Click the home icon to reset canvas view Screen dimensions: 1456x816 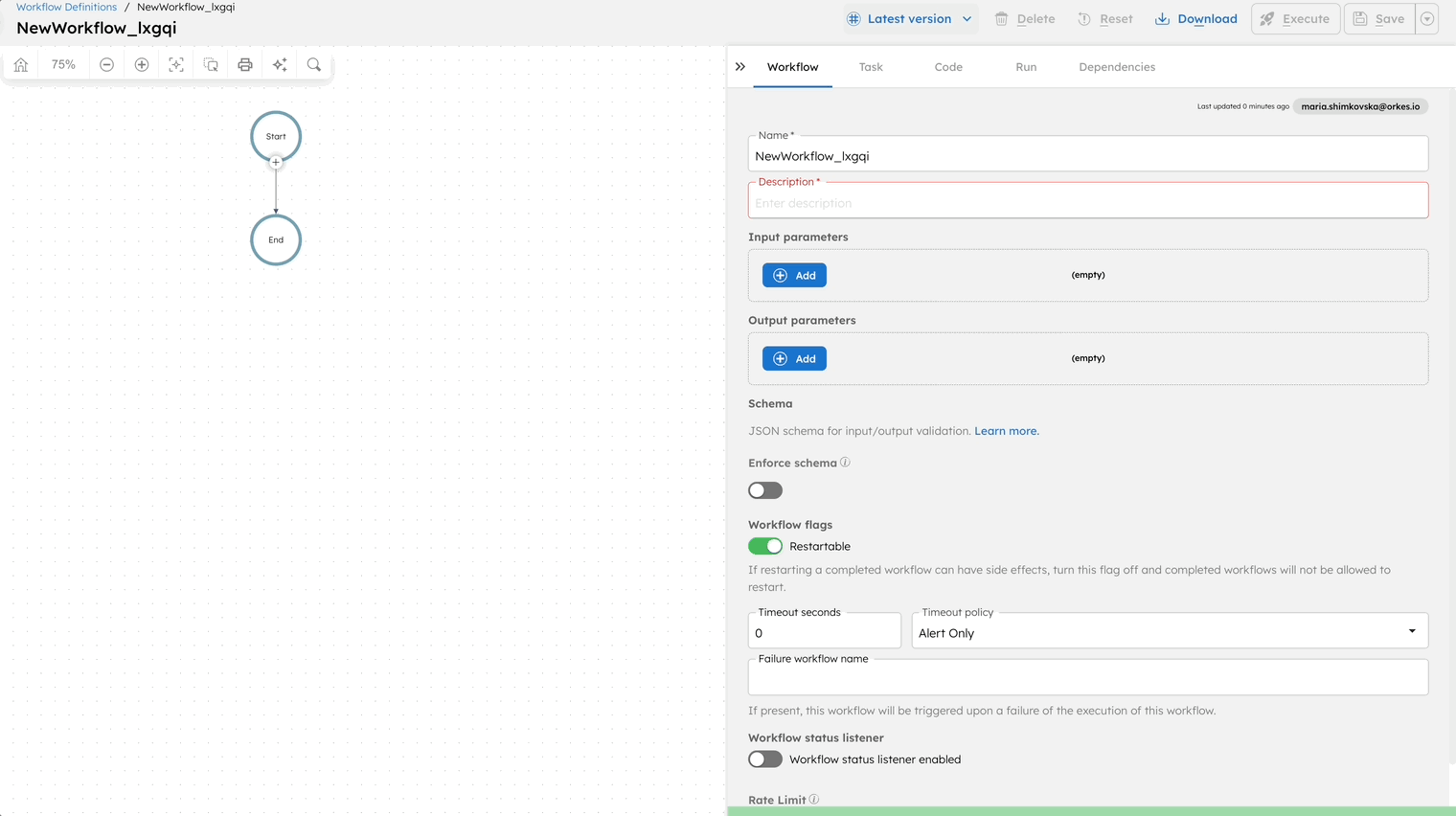(21, 64)
